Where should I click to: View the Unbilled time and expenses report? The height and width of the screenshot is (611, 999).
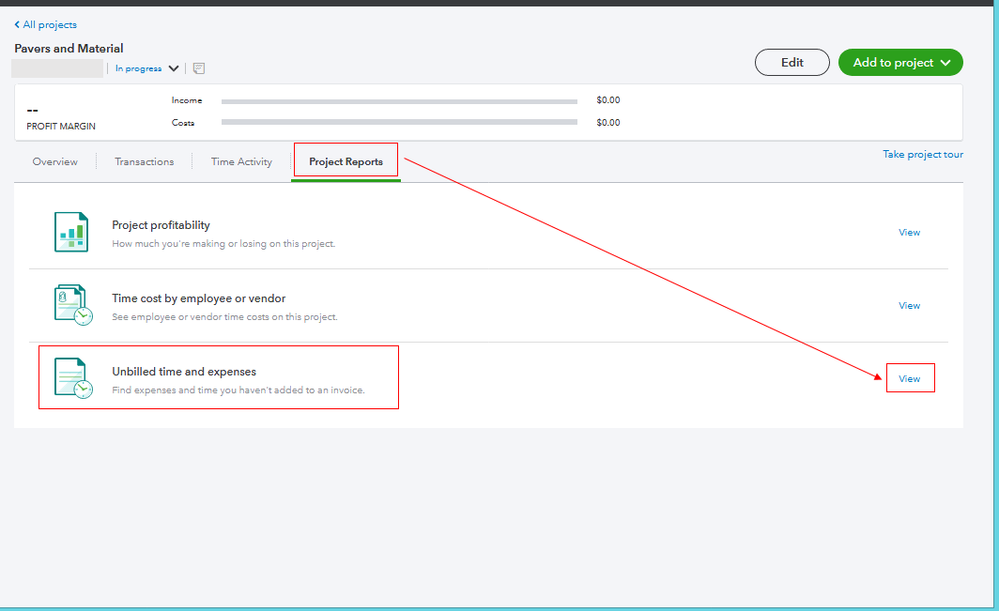(x=909, y=378)
